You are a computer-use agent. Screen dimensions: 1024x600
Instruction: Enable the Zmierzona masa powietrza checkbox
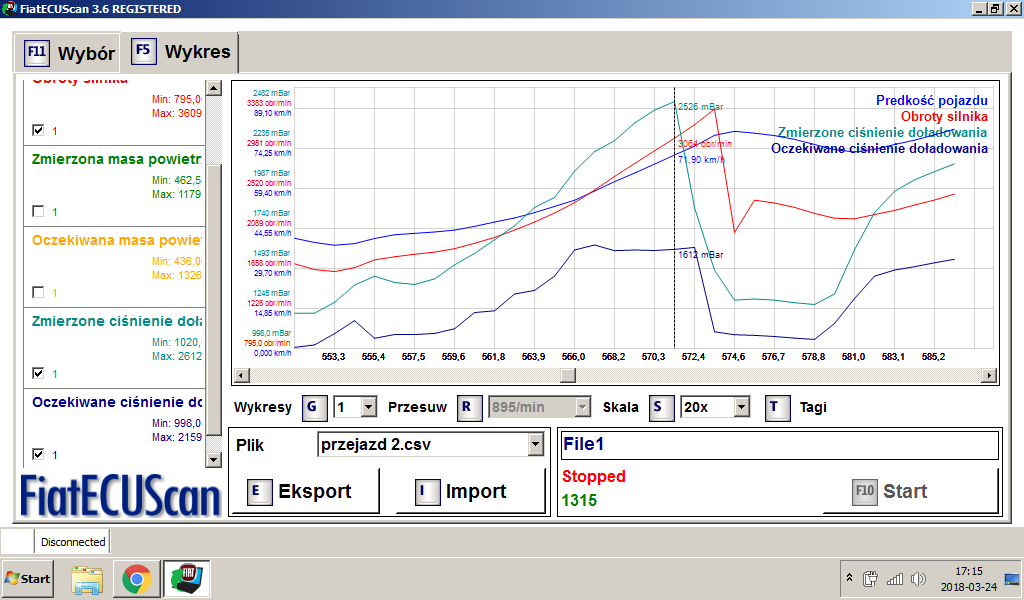click(x=39, y=212)
